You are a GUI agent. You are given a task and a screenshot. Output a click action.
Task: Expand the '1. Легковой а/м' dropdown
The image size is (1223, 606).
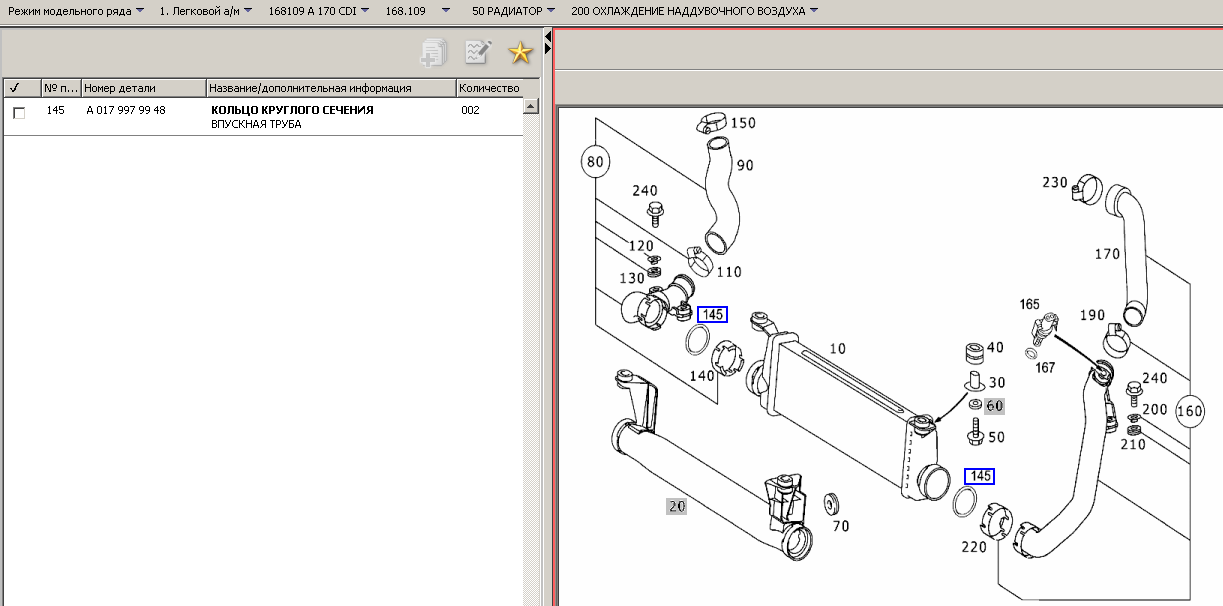pyautogui.click(x=206, y=11)
